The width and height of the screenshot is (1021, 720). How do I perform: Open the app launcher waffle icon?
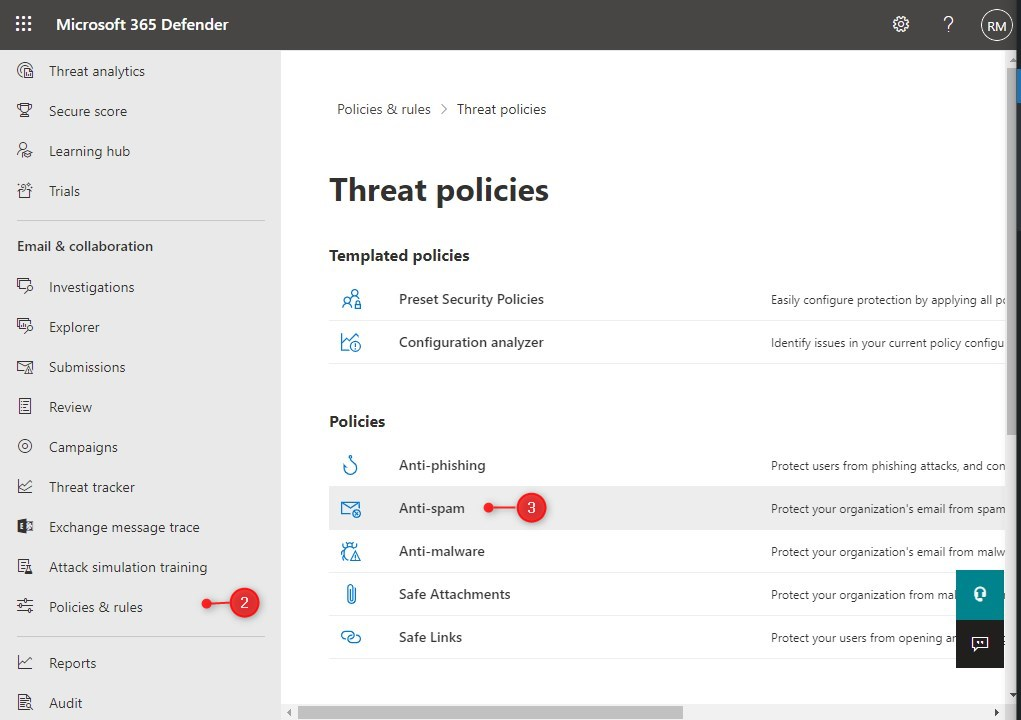24,24
